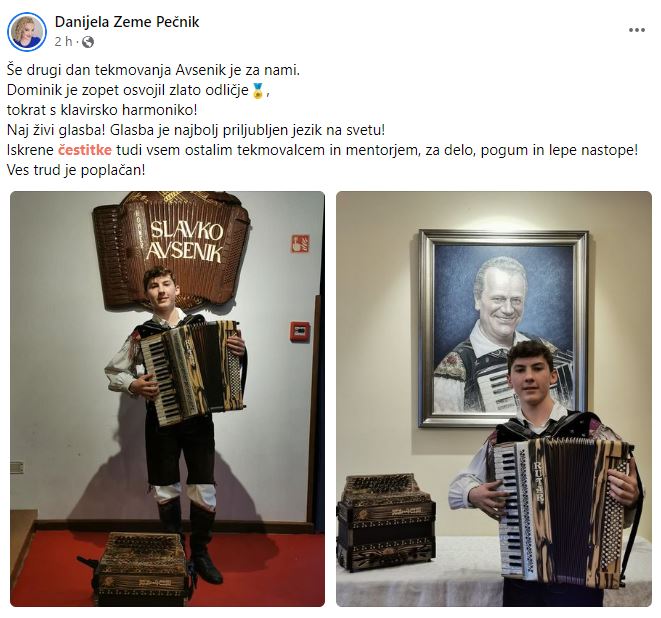
Task: Click the button accordion on the white table
Action: tap(386, 522)
